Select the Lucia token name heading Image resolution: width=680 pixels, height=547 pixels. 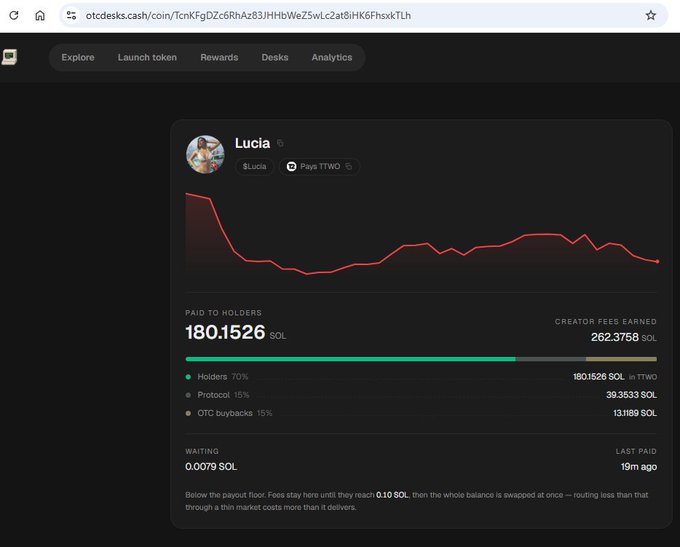[x=252, y=143]
